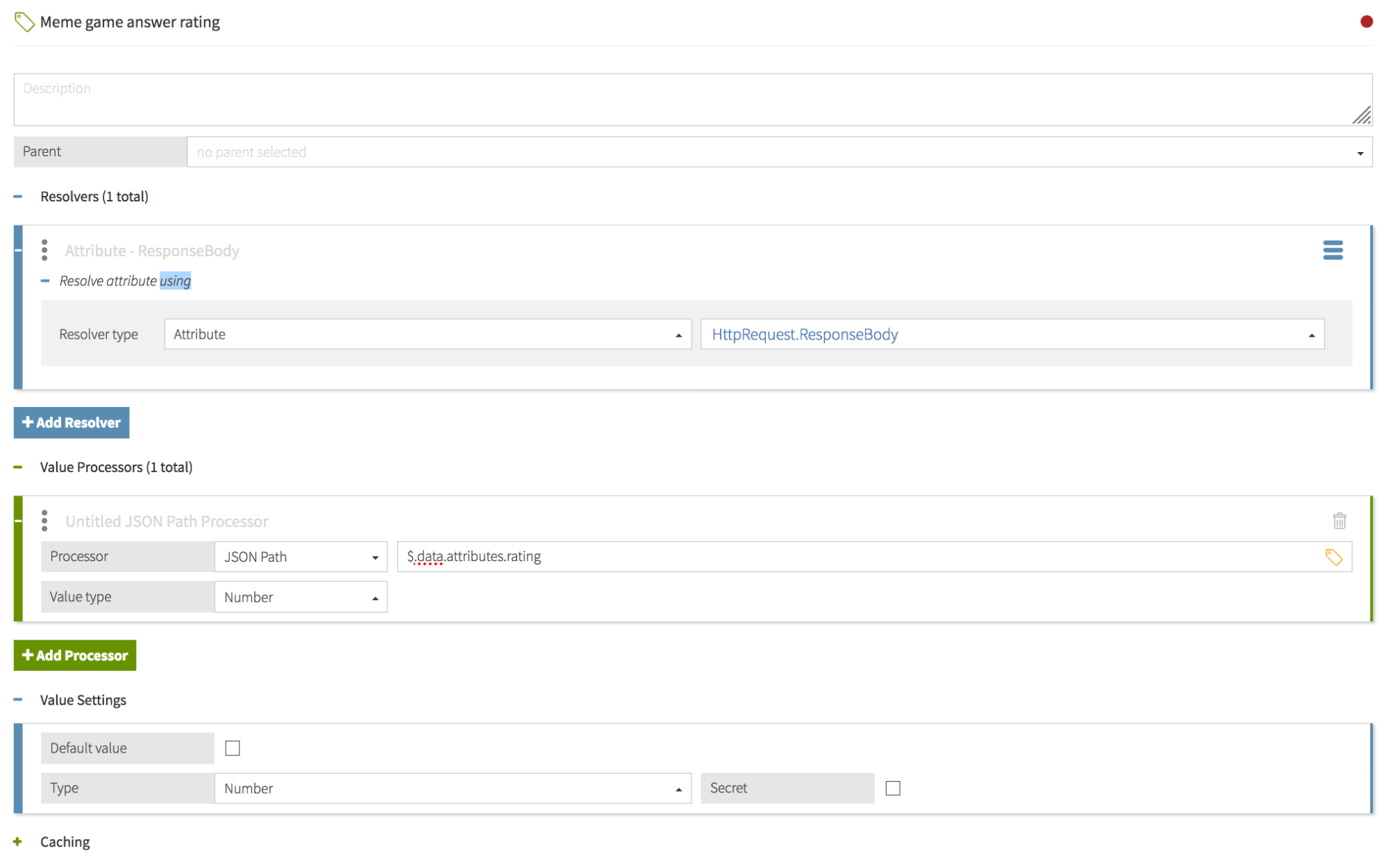Click the Add Resolver button
The height and width of the screenshot is (868, 1388).
[x=72, y=422]
